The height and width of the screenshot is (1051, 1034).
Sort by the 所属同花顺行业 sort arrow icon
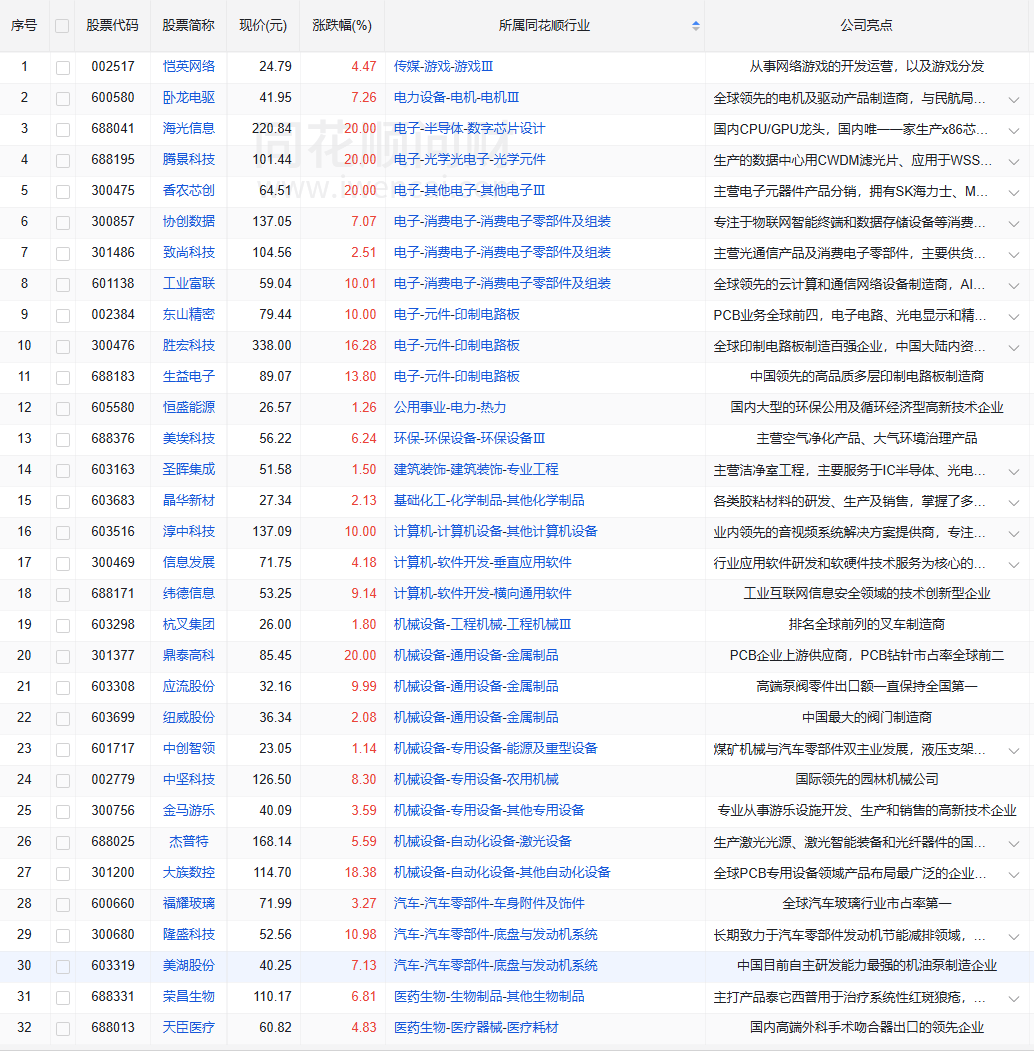coord(696,26)
